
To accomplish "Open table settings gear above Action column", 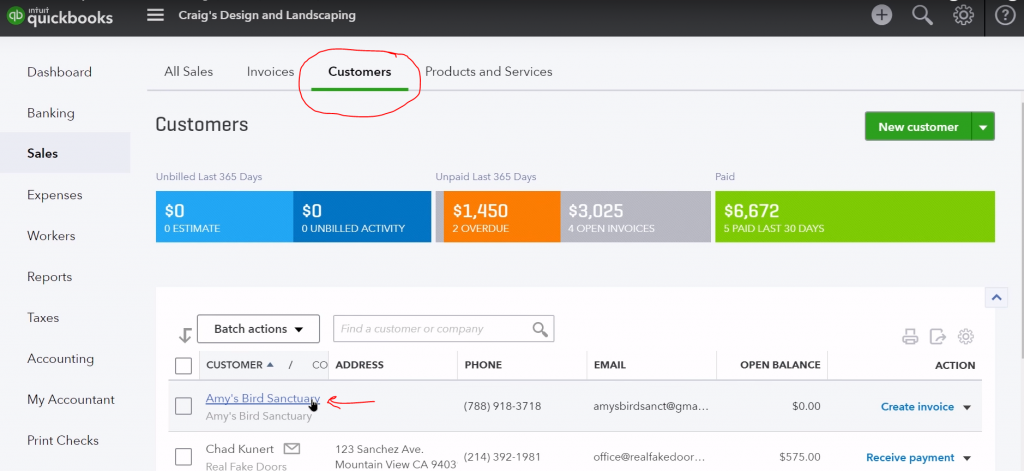I will point(966,337).
